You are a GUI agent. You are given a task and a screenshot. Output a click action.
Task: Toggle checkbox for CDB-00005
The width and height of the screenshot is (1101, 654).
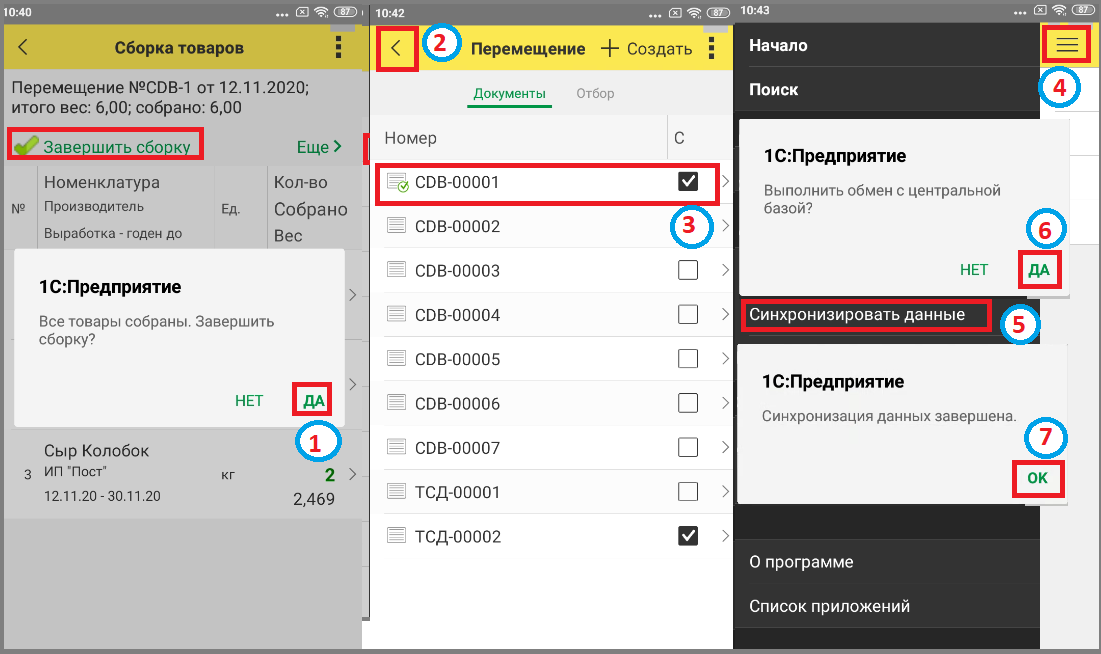(688, 358)
